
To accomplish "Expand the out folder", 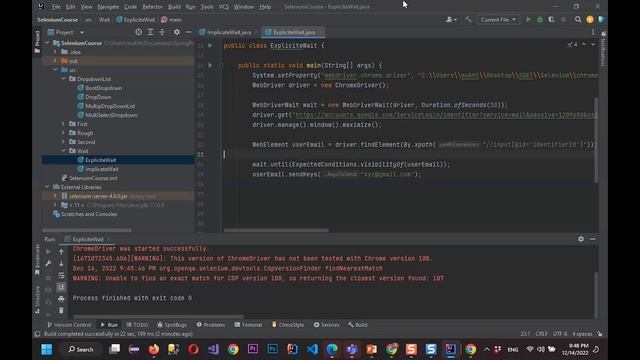I will click(x=55, y=61).
